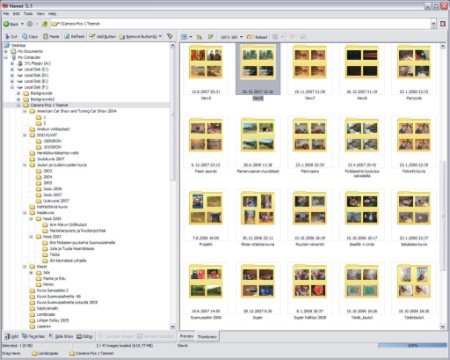This screenshot has width=450, height=360.
Task: Click the view mode icon in thumbnail toolbar
Action: coord(184,37)
